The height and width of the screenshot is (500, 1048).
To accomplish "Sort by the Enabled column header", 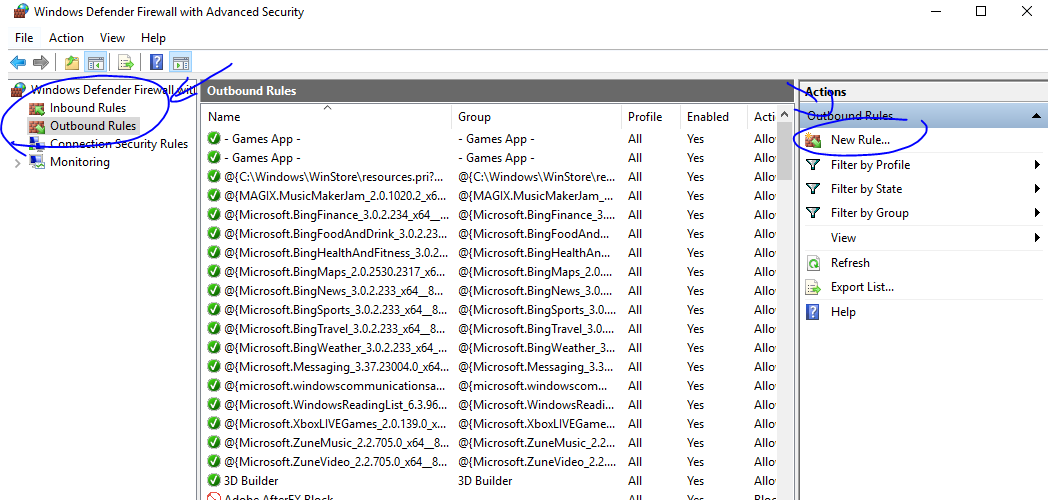I will 714,116.
